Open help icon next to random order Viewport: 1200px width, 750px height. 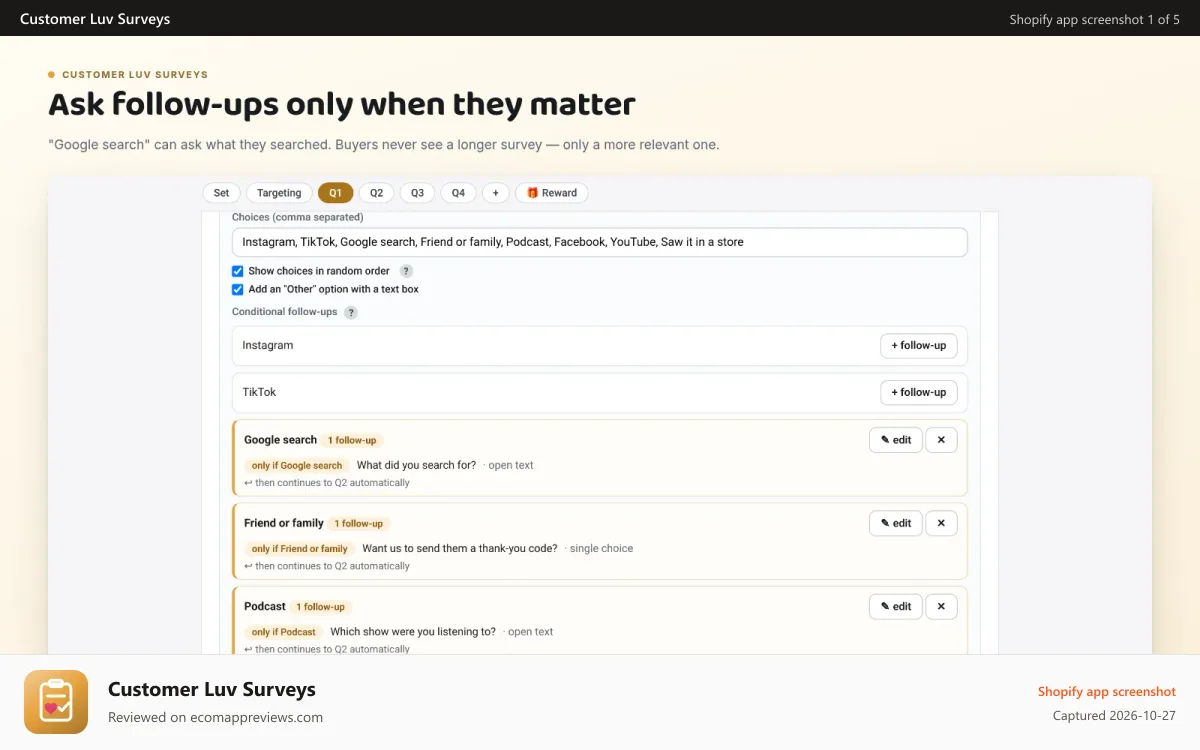[x=406, y=271]
